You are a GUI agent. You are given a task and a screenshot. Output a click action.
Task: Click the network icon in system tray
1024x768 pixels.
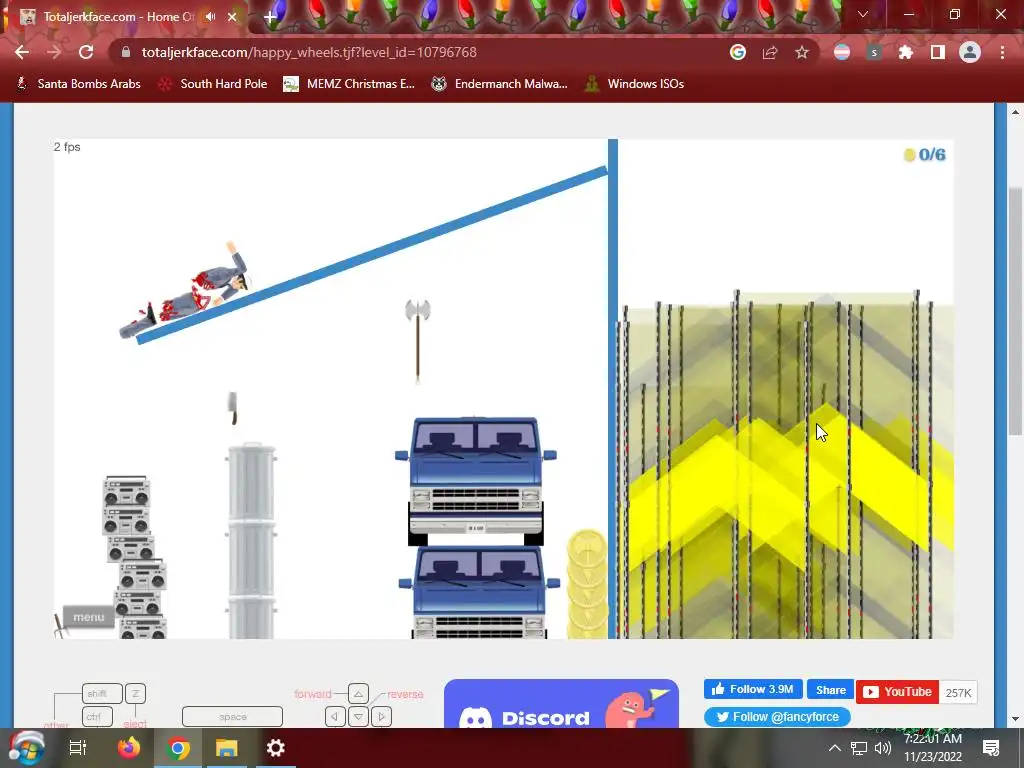[x=859, y=748]
